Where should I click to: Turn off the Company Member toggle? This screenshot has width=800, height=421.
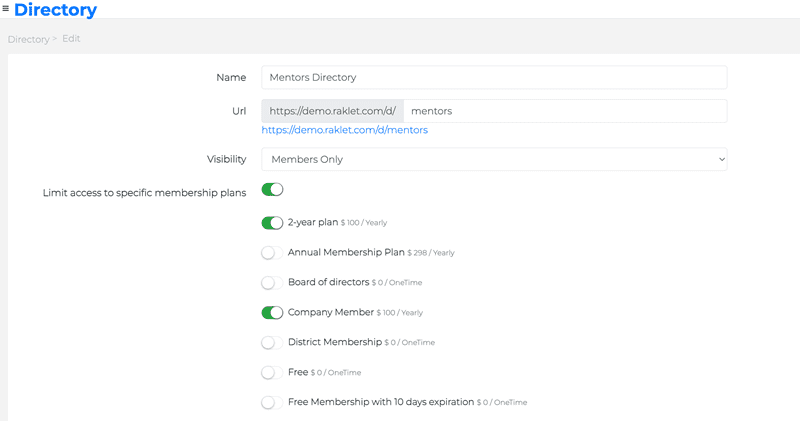272,312
